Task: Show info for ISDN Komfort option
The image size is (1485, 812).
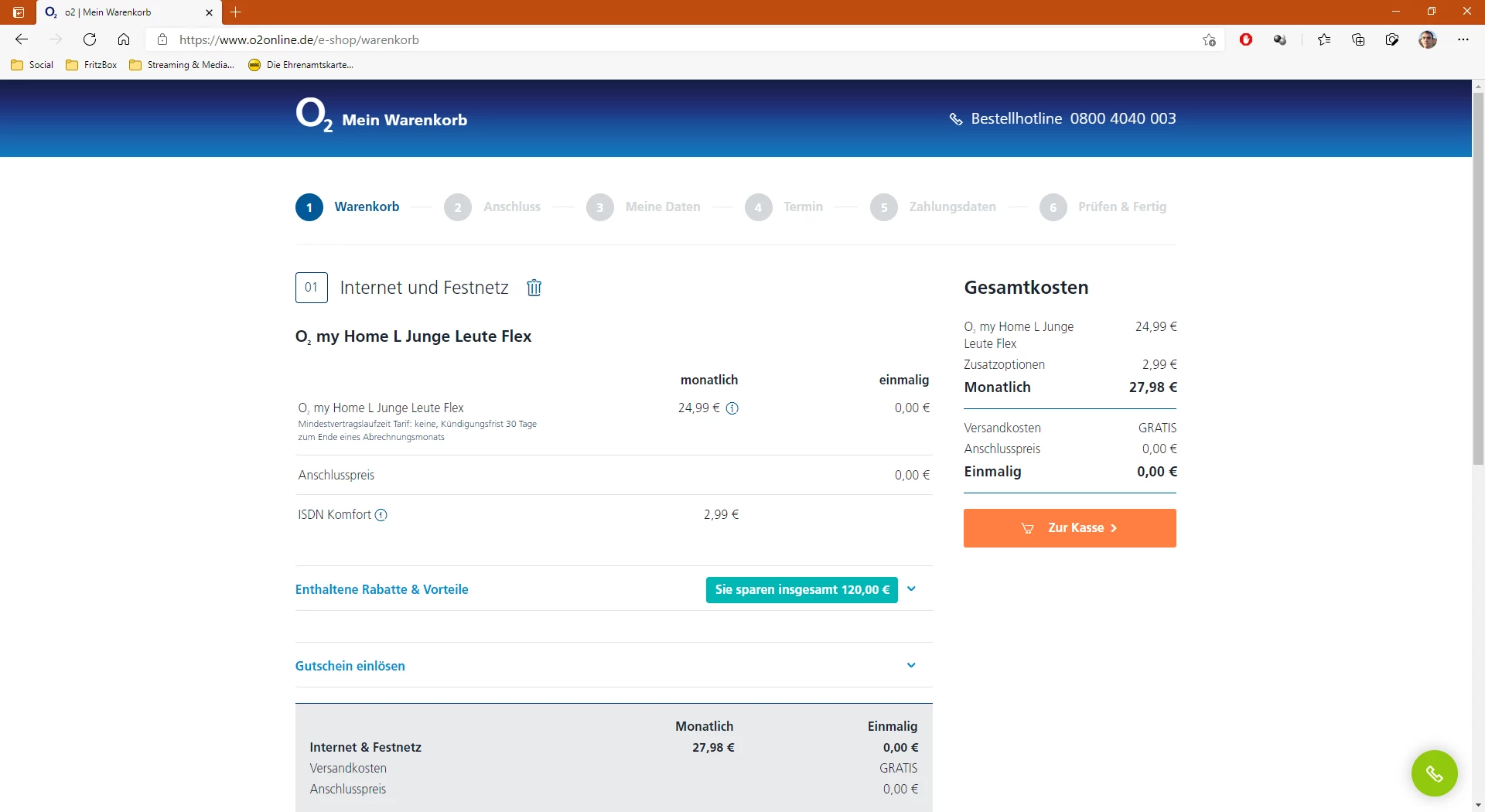Action: (381, 515)
